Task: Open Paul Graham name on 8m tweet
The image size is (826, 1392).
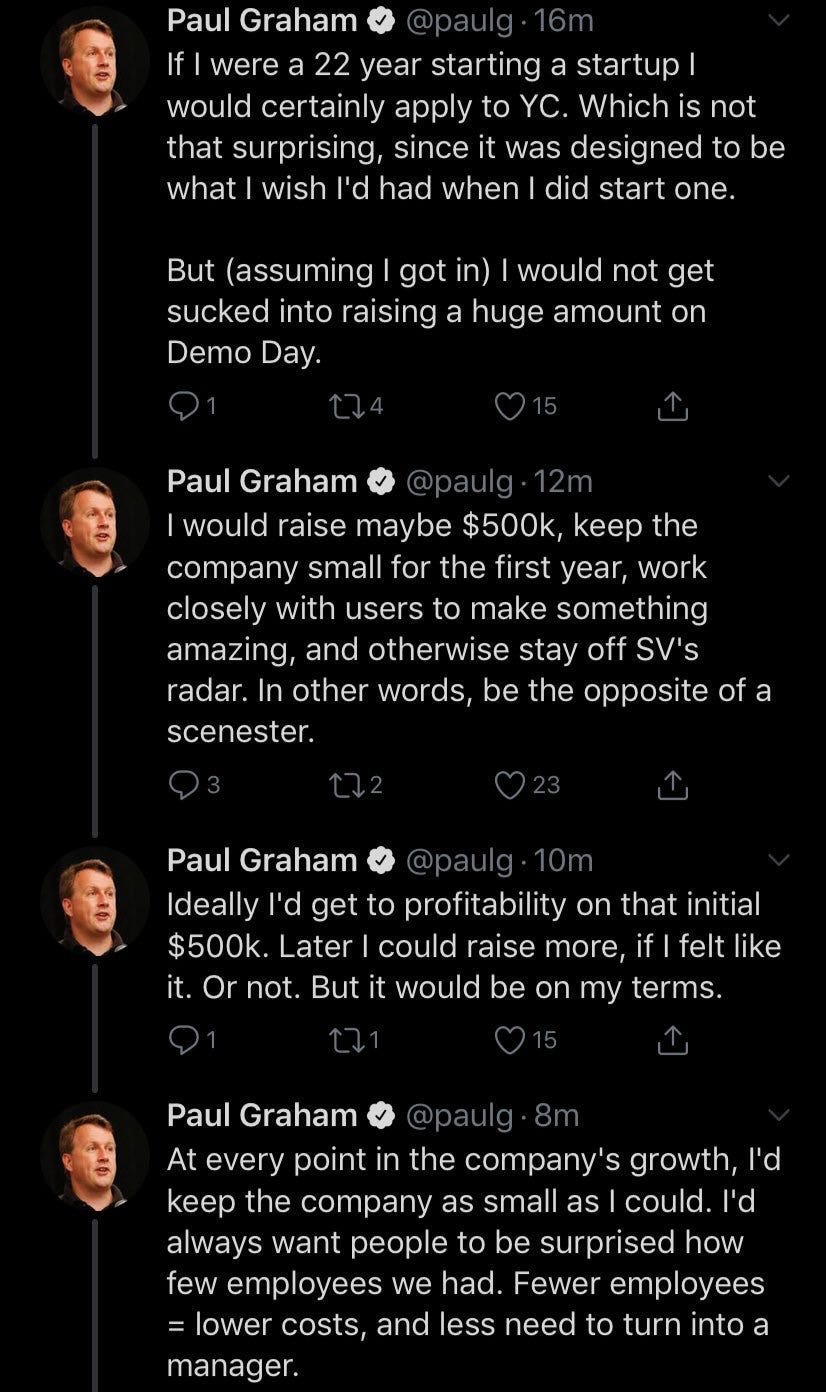Action: (x=262, y=1115)
